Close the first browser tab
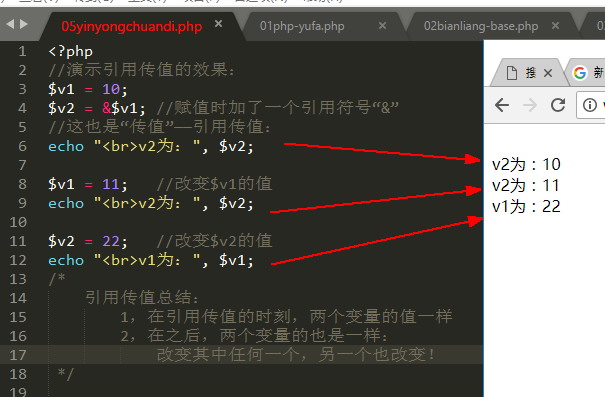 click(548, 73)
